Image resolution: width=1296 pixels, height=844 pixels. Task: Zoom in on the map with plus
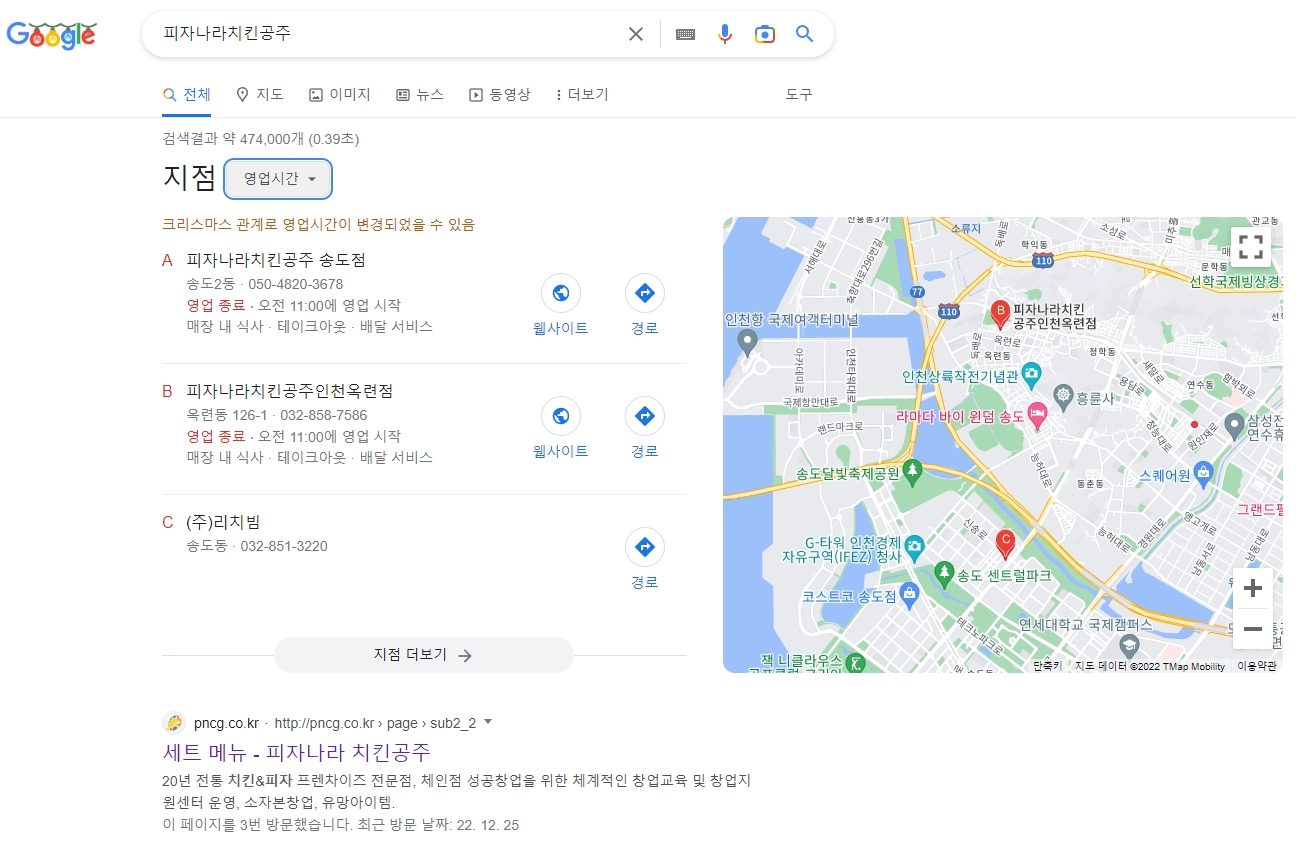pos(1252,588)
